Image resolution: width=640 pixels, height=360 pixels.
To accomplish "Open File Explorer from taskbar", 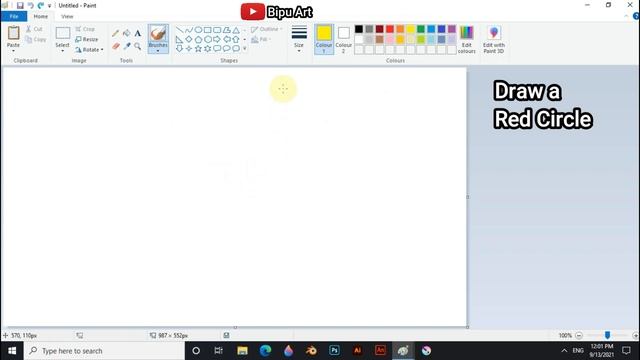I will pyautogui.click(x=242, y=351).
